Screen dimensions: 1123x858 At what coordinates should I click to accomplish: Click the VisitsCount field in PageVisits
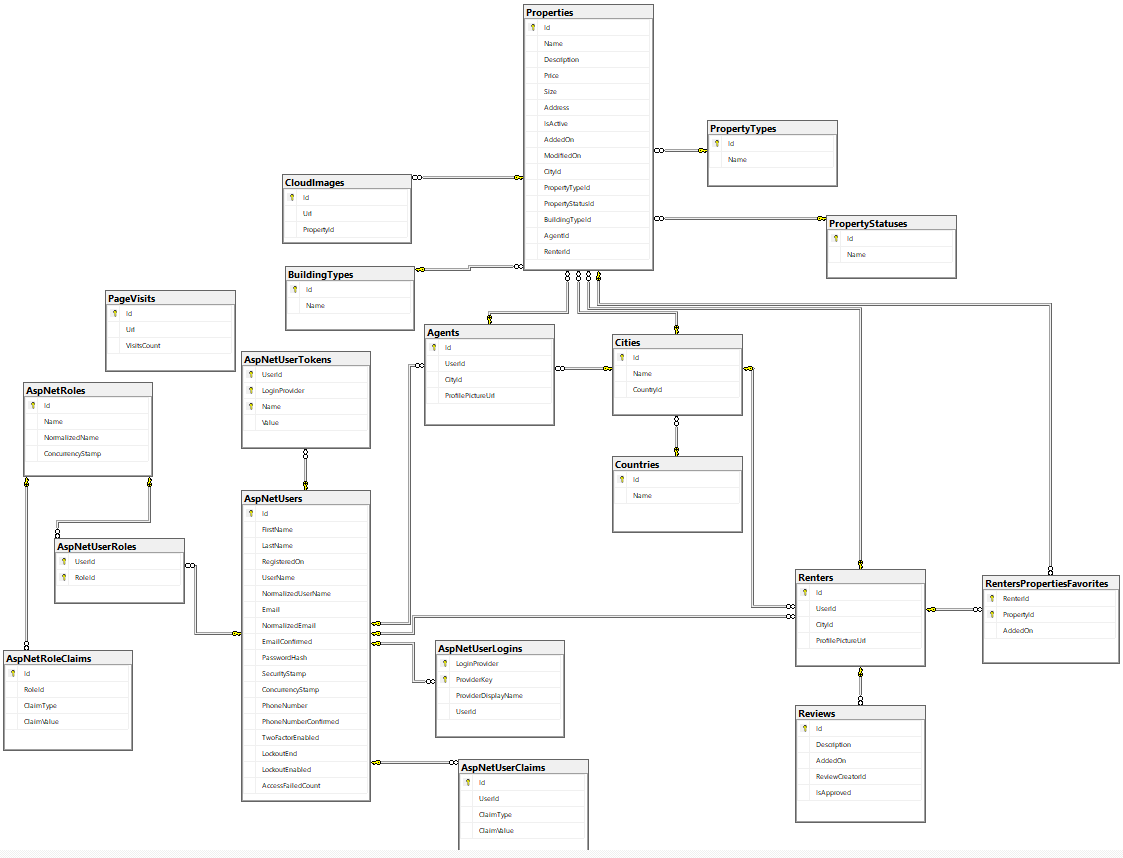point(144,345)
